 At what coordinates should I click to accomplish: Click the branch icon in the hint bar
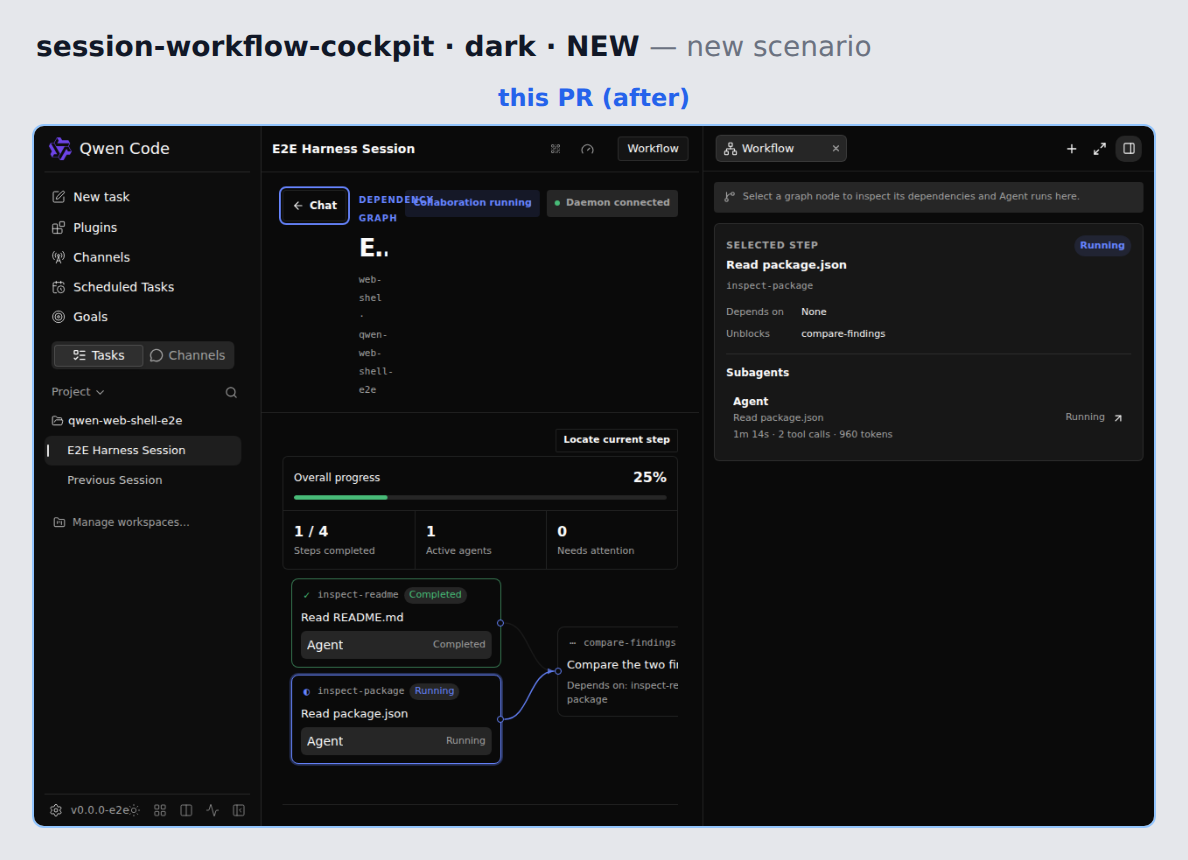[730, 197]
